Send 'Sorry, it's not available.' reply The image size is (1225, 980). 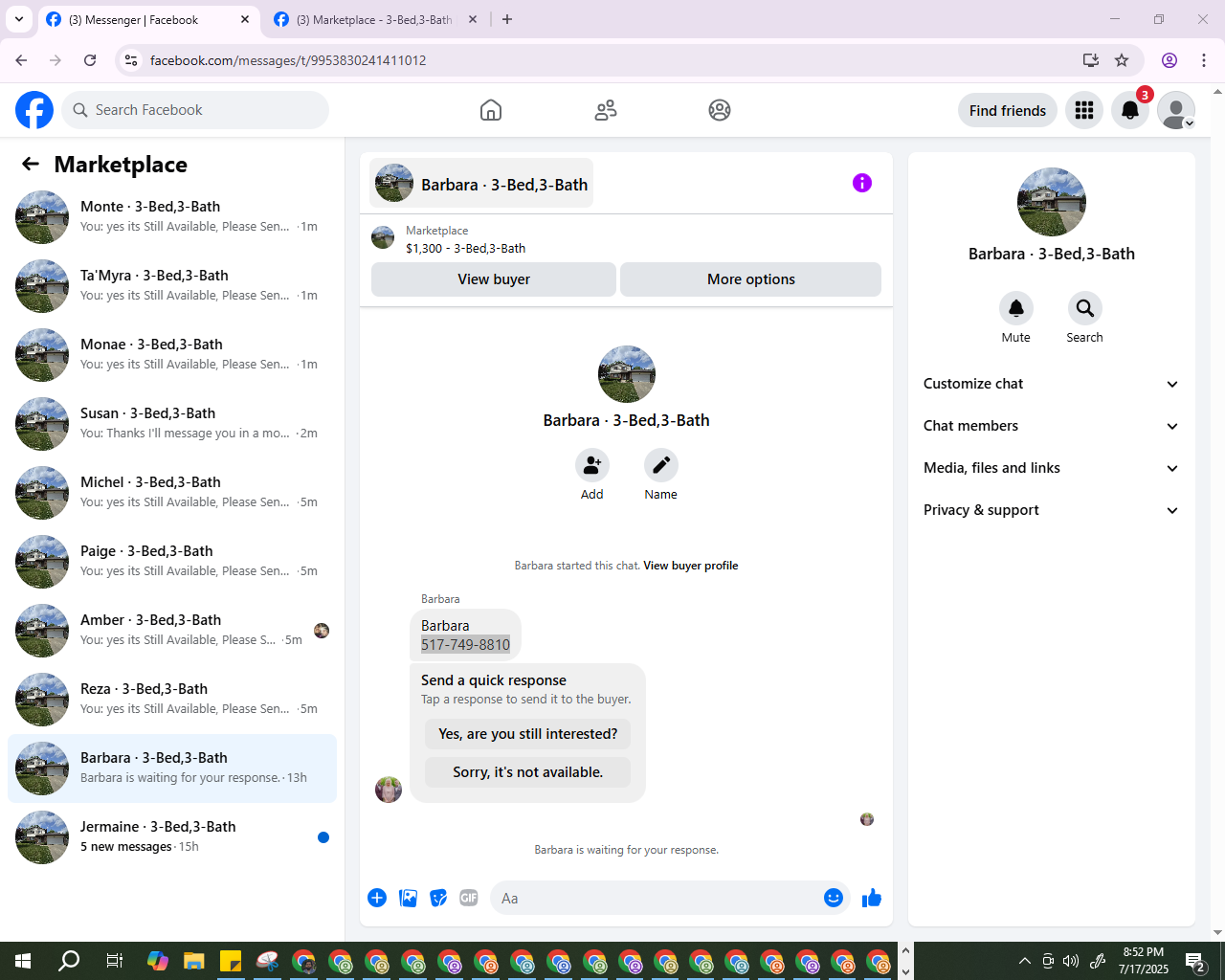tap(528, 772)
